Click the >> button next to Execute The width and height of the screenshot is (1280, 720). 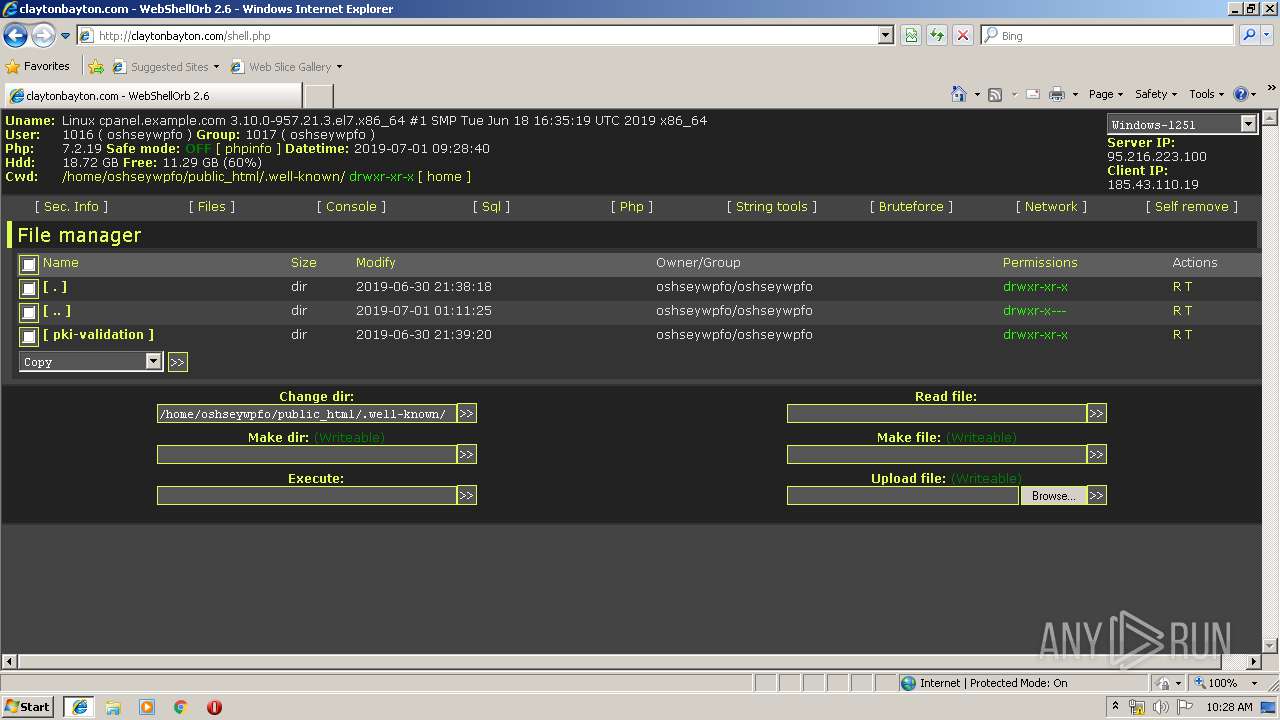click(x=467, y=495)
